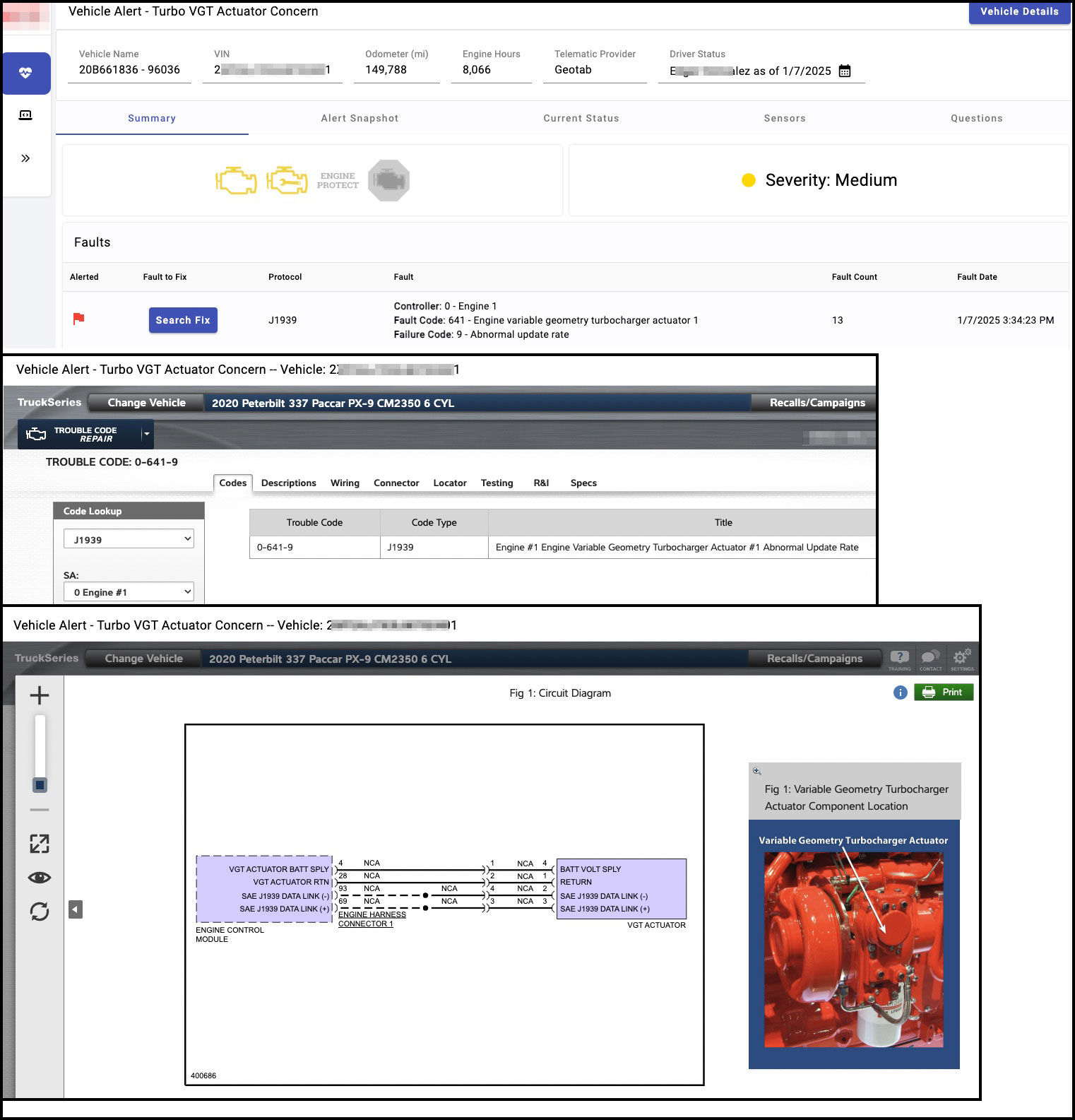Select the Codes tab
Viewport: 1075px width, 1120px height.
tap(233, 483)
